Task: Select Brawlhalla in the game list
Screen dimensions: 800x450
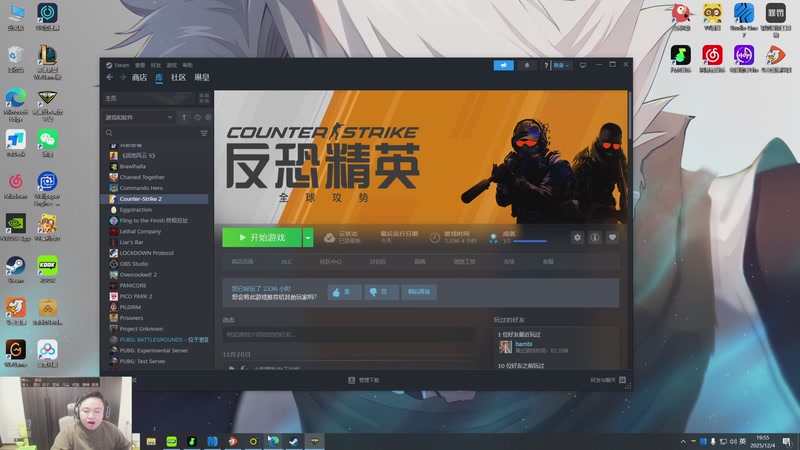Action: pos(133,166)
